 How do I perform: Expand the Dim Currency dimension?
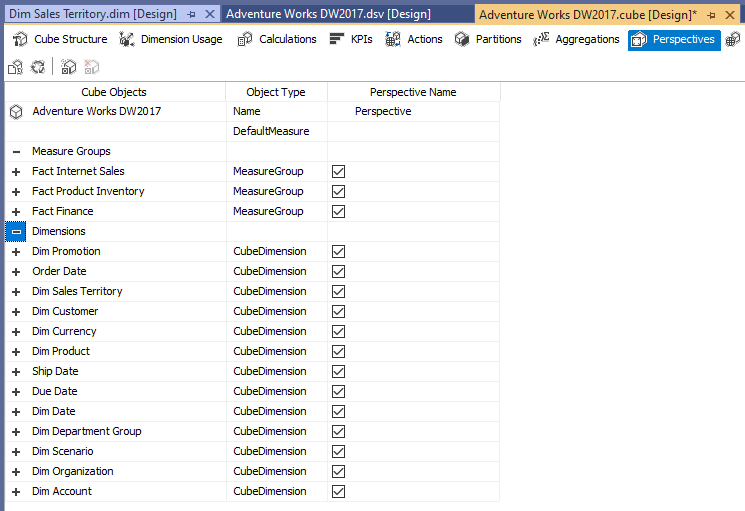coord(16,332)
